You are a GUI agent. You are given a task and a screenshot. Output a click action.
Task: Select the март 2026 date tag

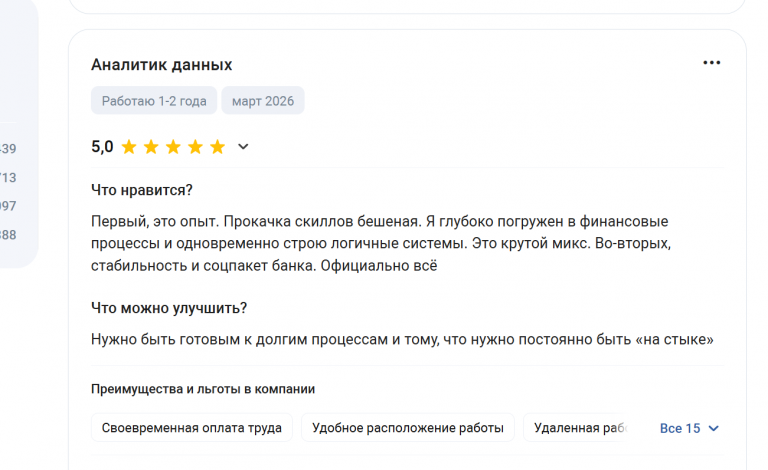263,101
